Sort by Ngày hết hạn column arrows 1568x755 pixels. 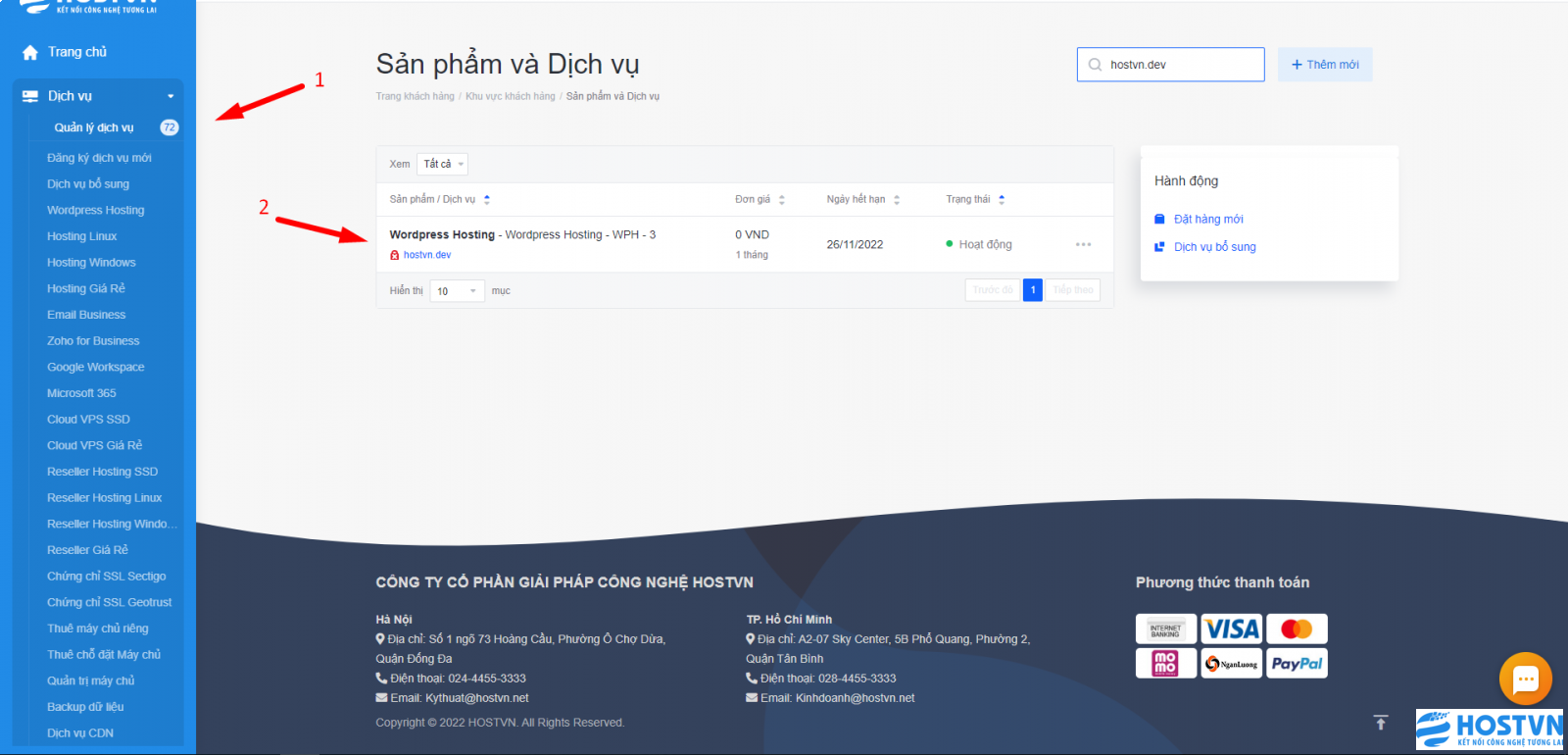pyautogui.click(x=897, y=199)
